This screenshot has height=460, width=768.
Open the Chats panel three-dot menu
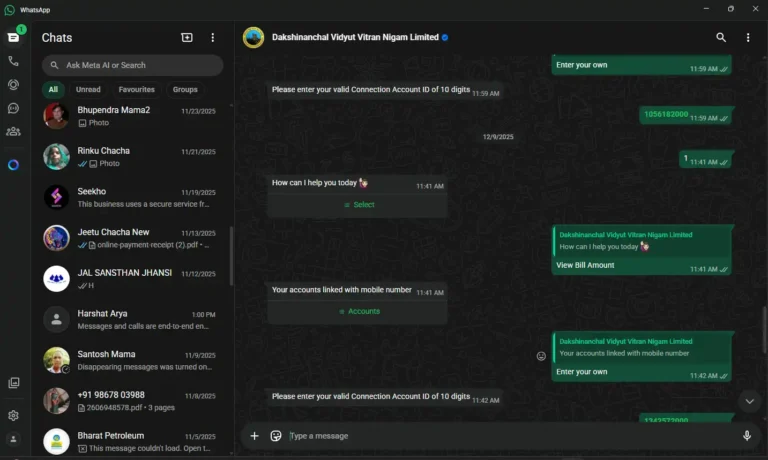click(213, 38)
